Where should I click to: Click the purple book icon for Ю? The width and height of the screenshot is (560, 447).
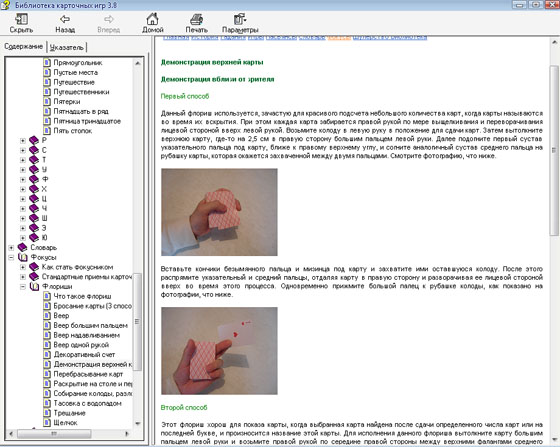click(34, 238)
